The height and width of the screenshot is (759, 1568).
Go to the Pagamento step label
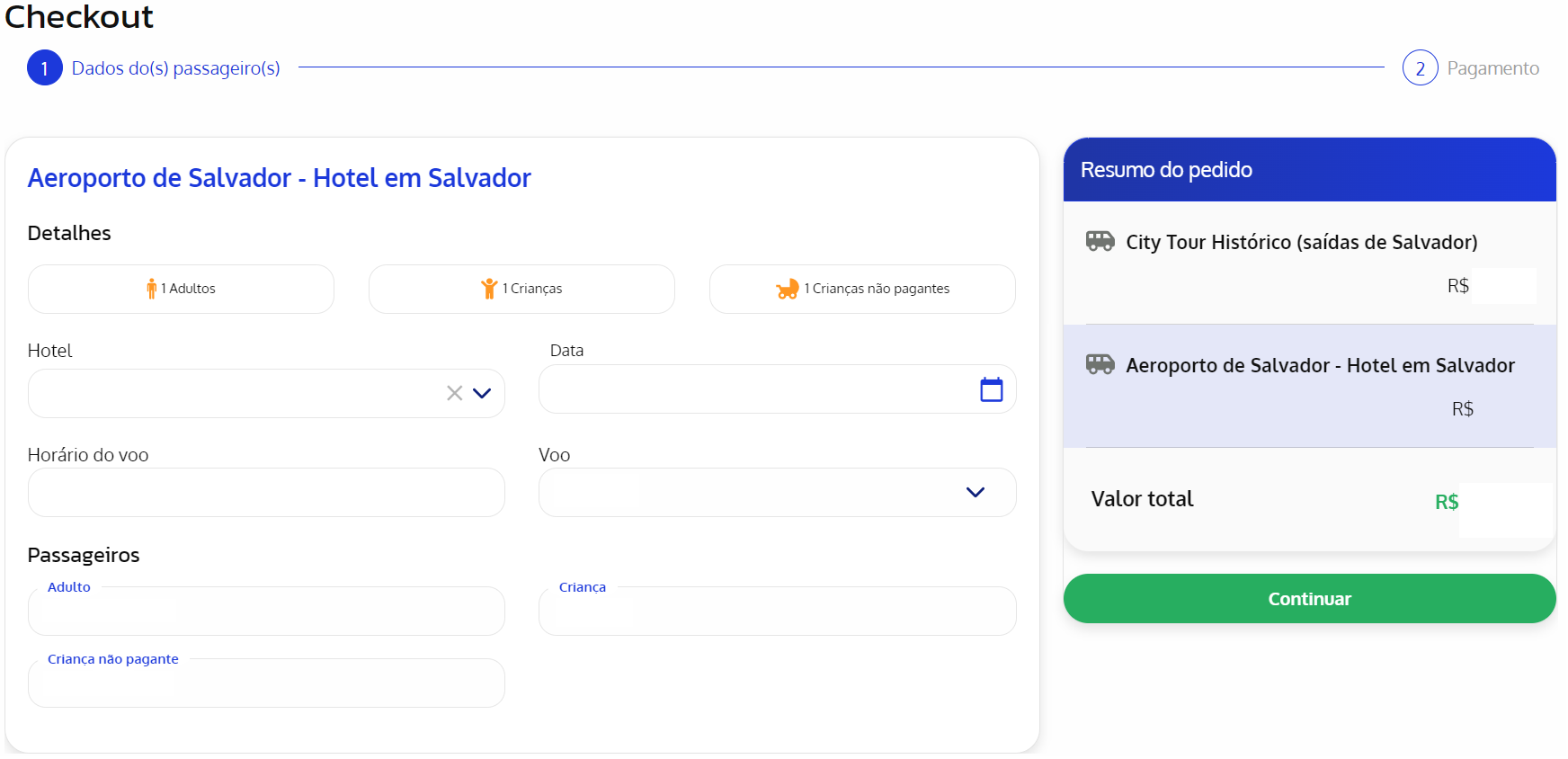(1492, 68)
